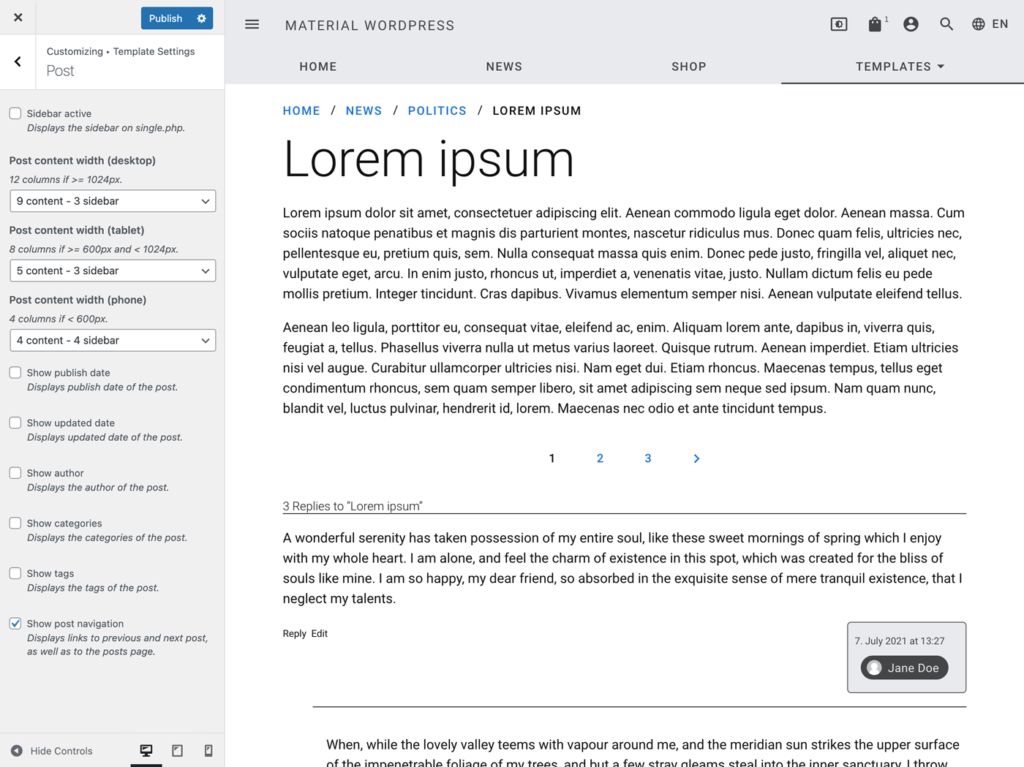Screen dimensions: 1024x767
Task: Enable Show publish date checkbox
Action: pos(15,372)
